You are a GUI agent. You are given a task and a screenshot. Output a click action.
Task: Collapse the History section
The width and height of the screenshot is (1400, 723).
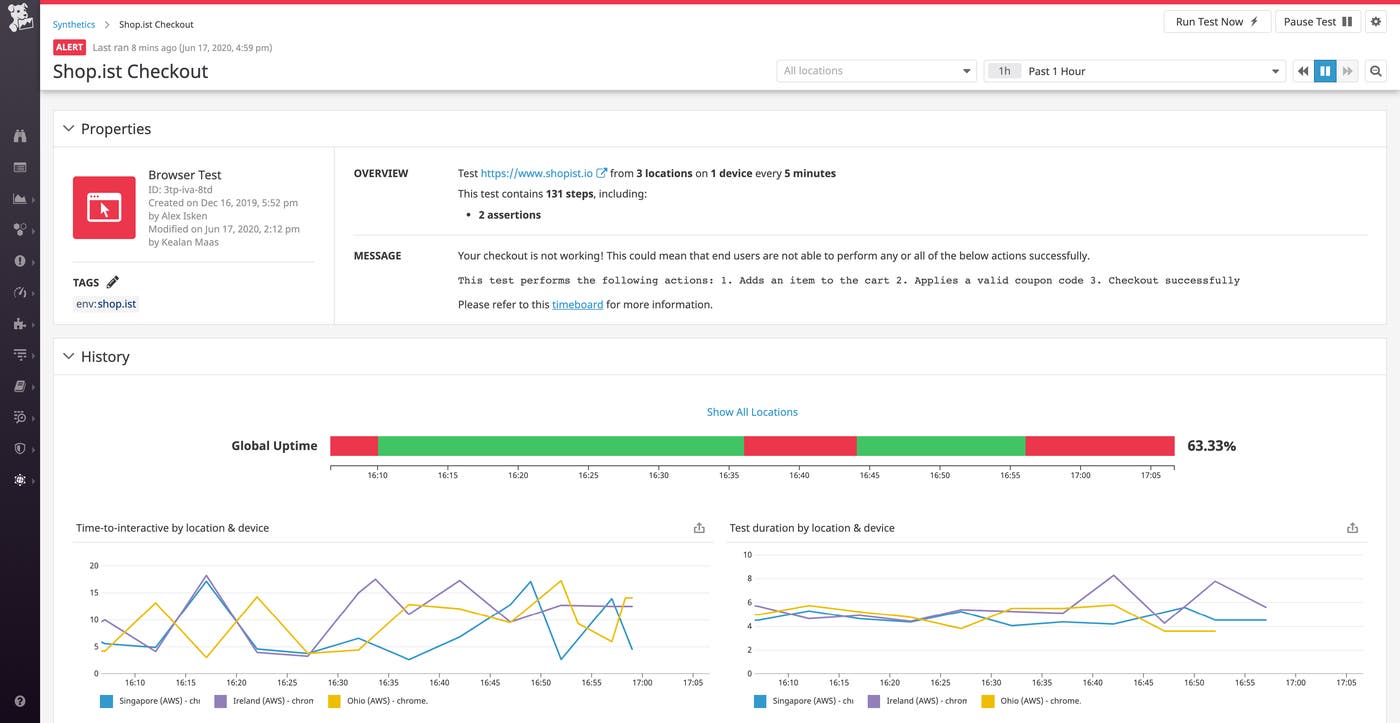(x=69, y=357)
